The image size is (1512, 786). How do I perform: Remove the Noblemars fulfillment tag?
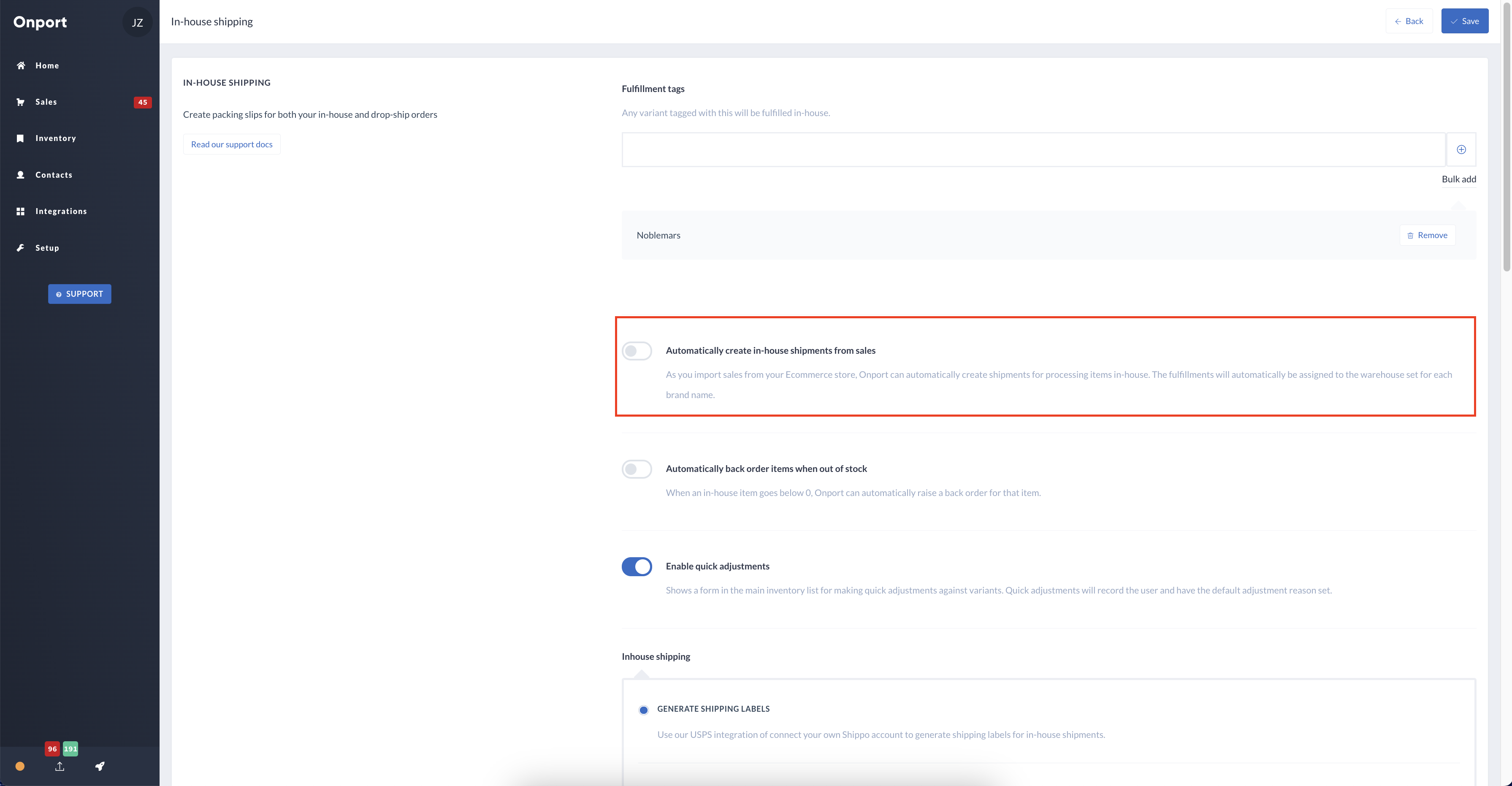click(x=1428, y=236)
